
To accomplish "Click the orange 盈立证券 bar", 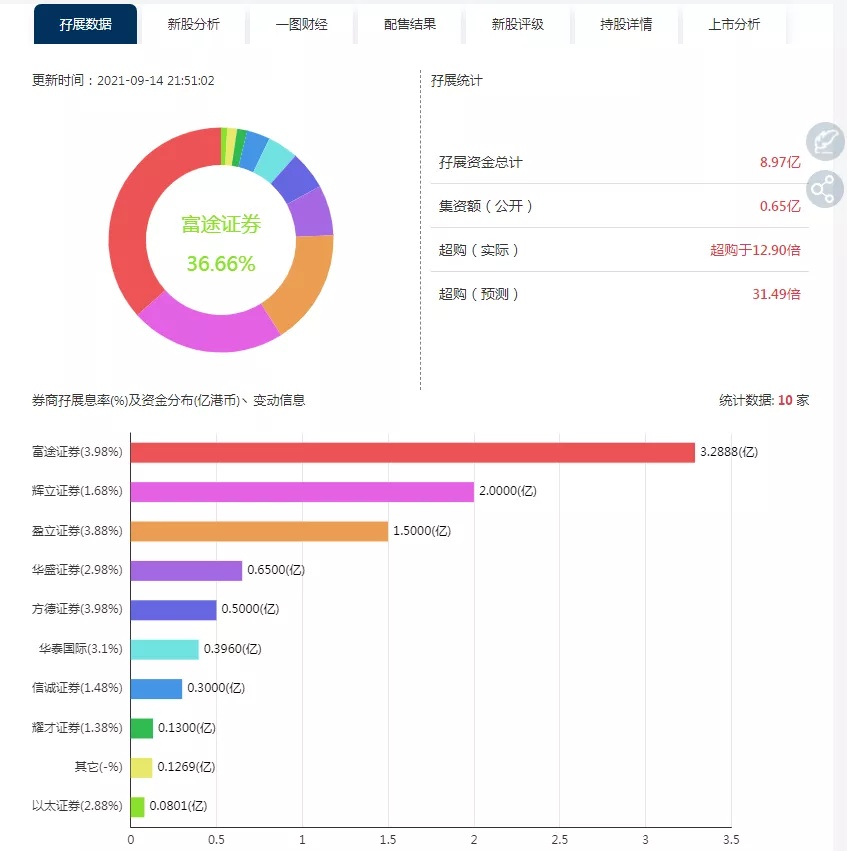I will tap(259, 531).
